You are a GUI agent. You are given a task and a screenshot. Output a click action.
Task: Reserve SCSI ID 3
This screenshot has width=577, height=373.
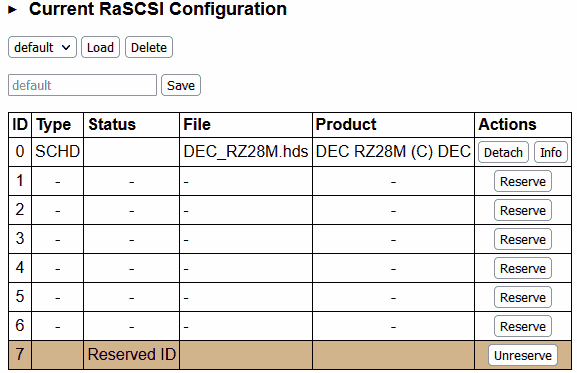(523, 239)
